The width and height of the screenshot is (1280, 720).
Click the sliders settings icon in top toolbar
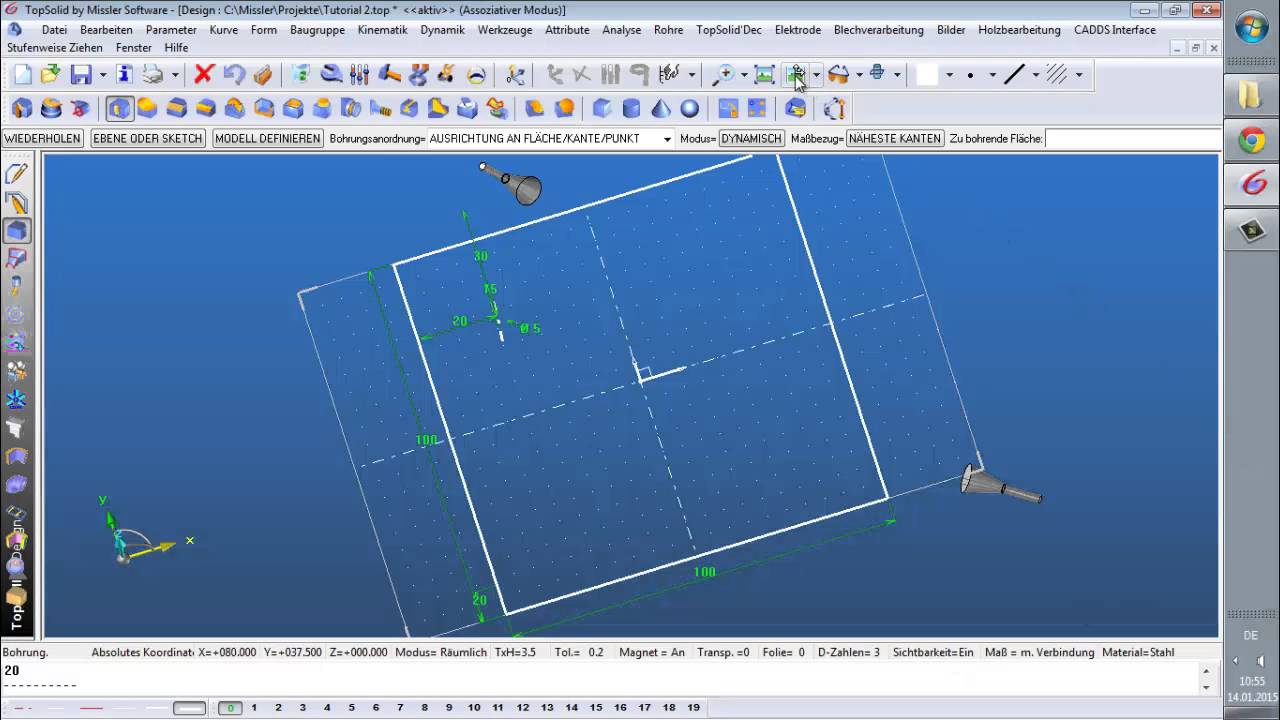(360, 74)
